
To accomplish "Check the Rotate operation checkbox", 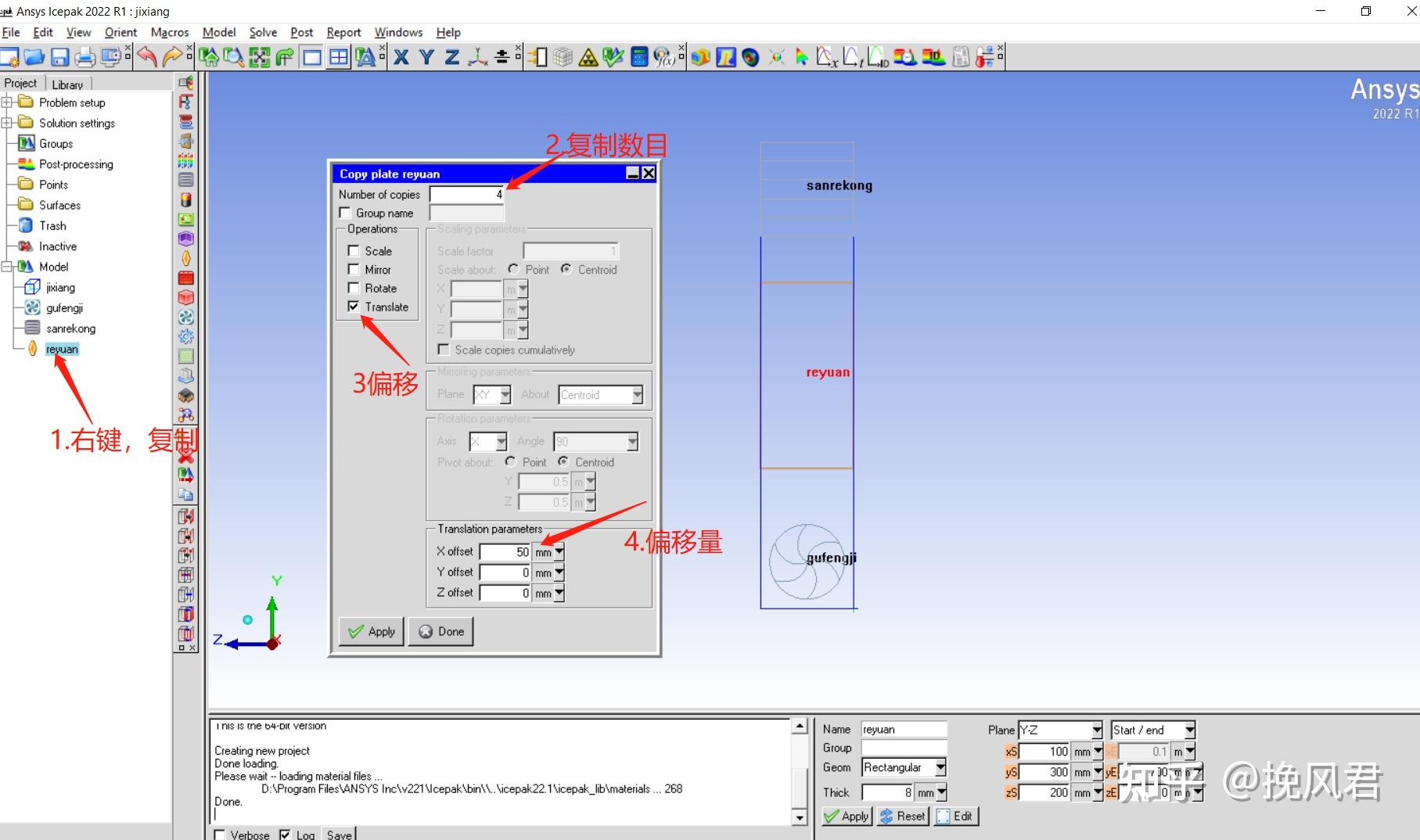I will (x=354, y=288).
